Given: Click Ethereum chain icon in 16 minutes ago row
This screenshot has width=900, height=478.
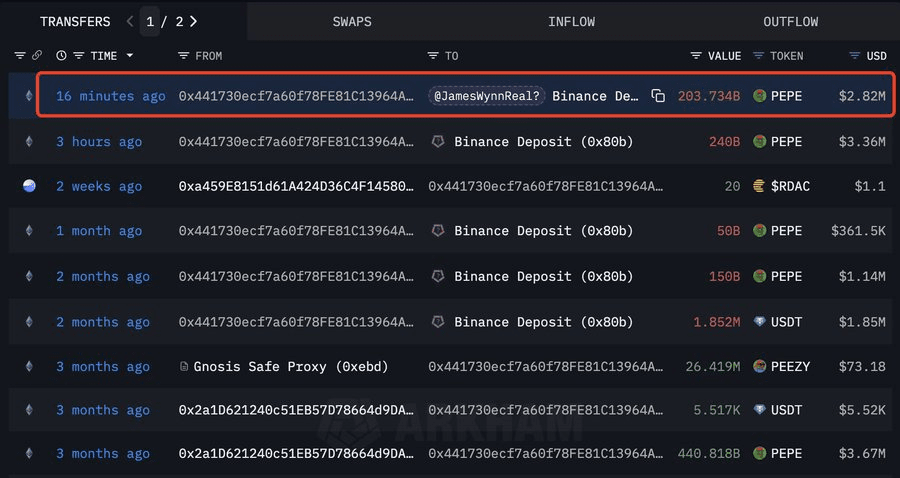Looking at the screenshot, I should tap(29, 96).
